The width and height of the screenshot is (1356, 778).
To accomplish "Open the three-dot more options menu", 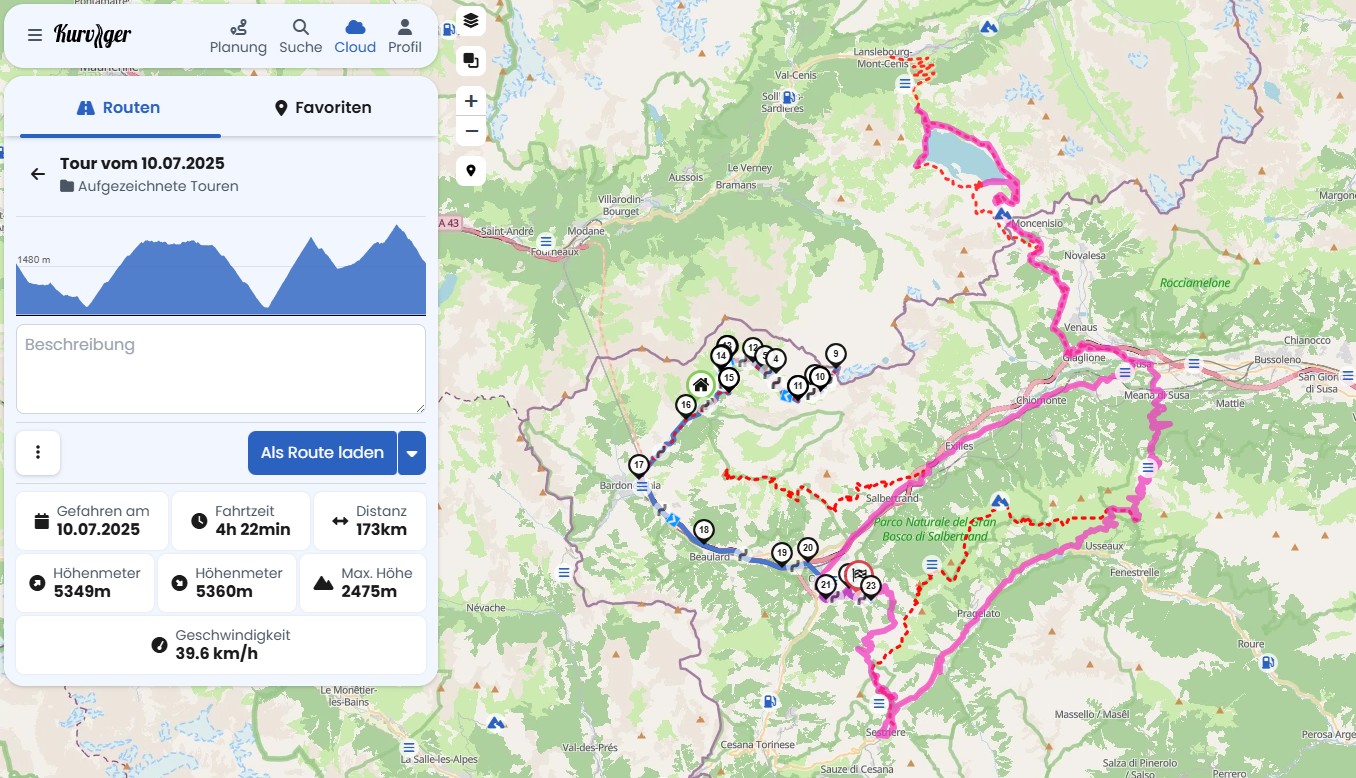I will pyautogui.click(x=38, y=452).
